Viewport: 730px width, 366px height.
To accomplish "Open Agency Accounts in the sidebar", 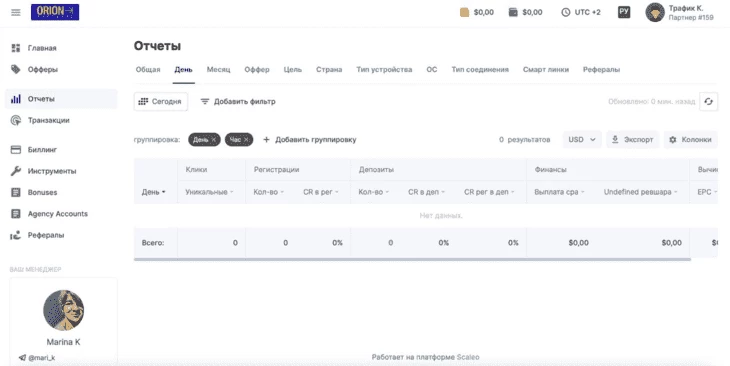I will click(58, 214).
